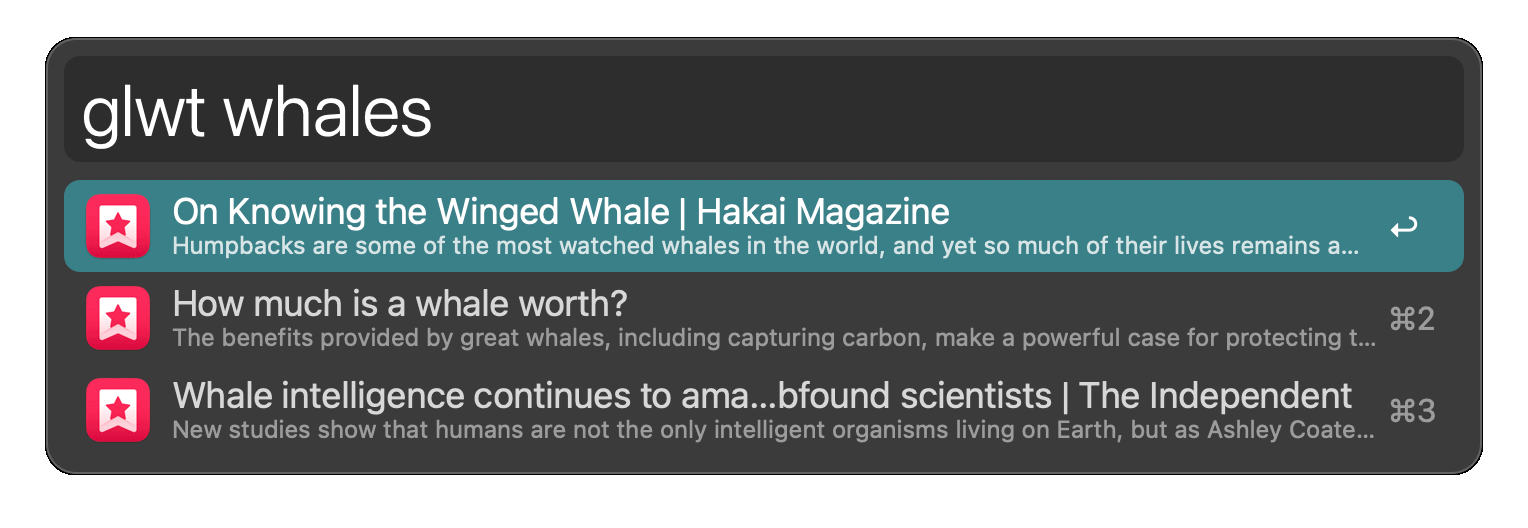Open "How much is a whale worth?" title
The width and height of the screenshot is (1528, 528).
400,303
